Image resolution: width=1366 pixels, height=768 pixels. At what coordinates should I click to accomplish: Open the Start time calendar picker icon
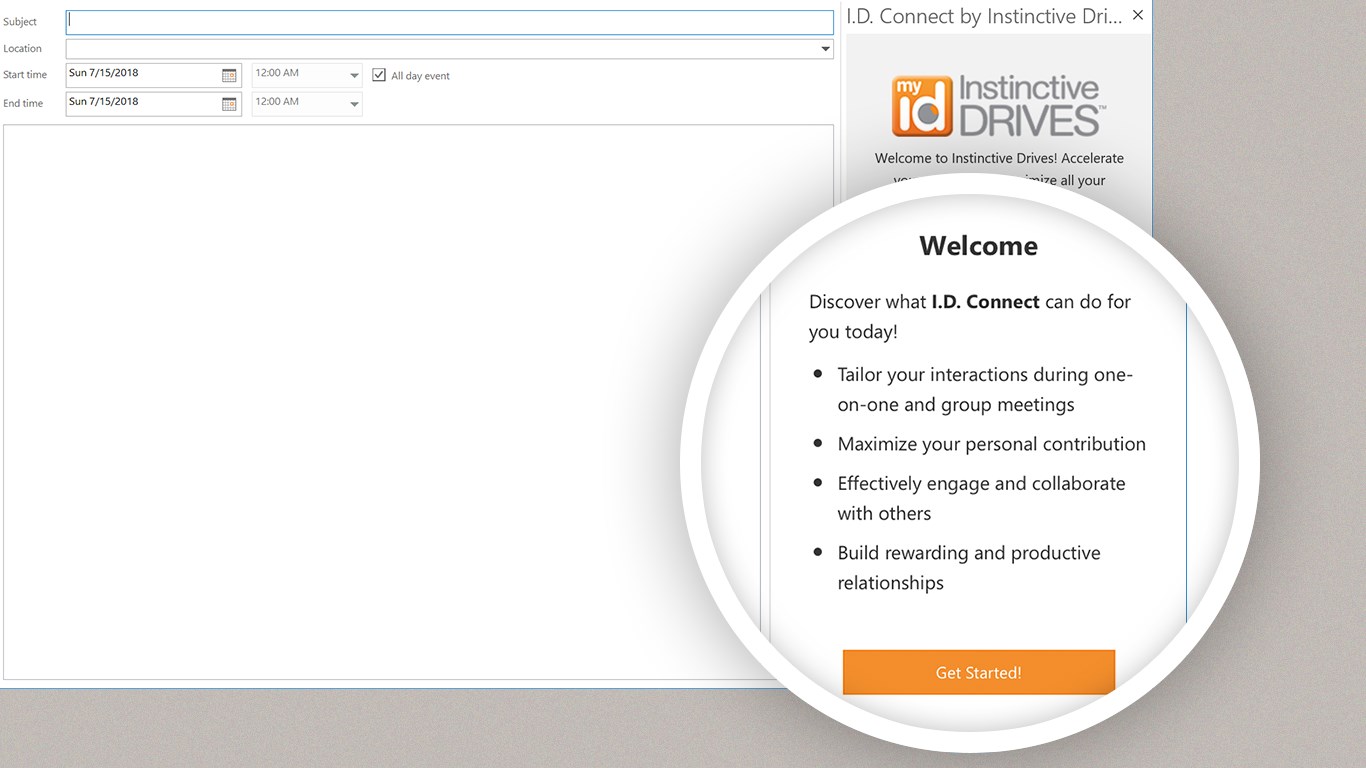(229, 75)
